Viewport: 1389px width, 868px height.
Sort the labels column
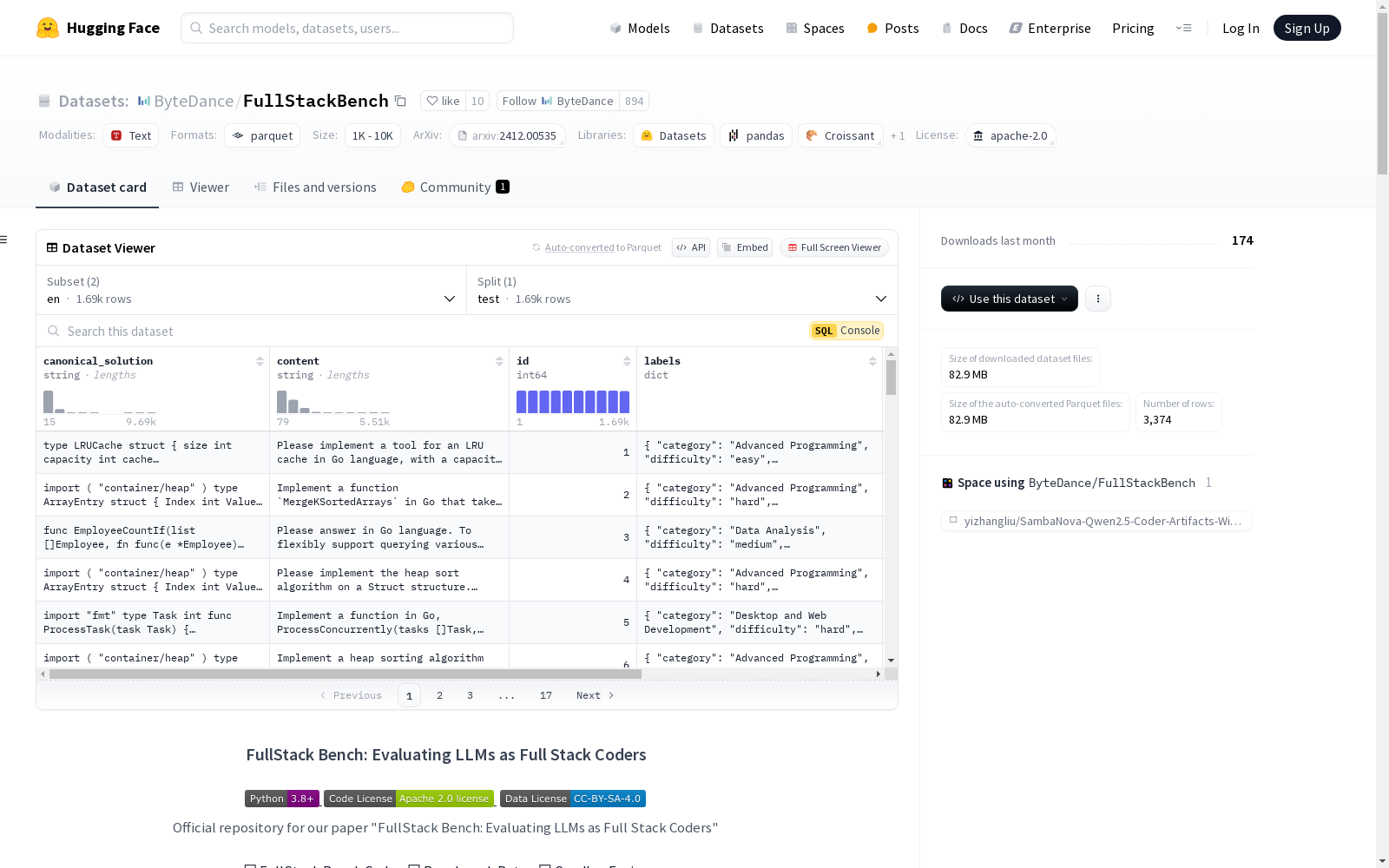872,361
